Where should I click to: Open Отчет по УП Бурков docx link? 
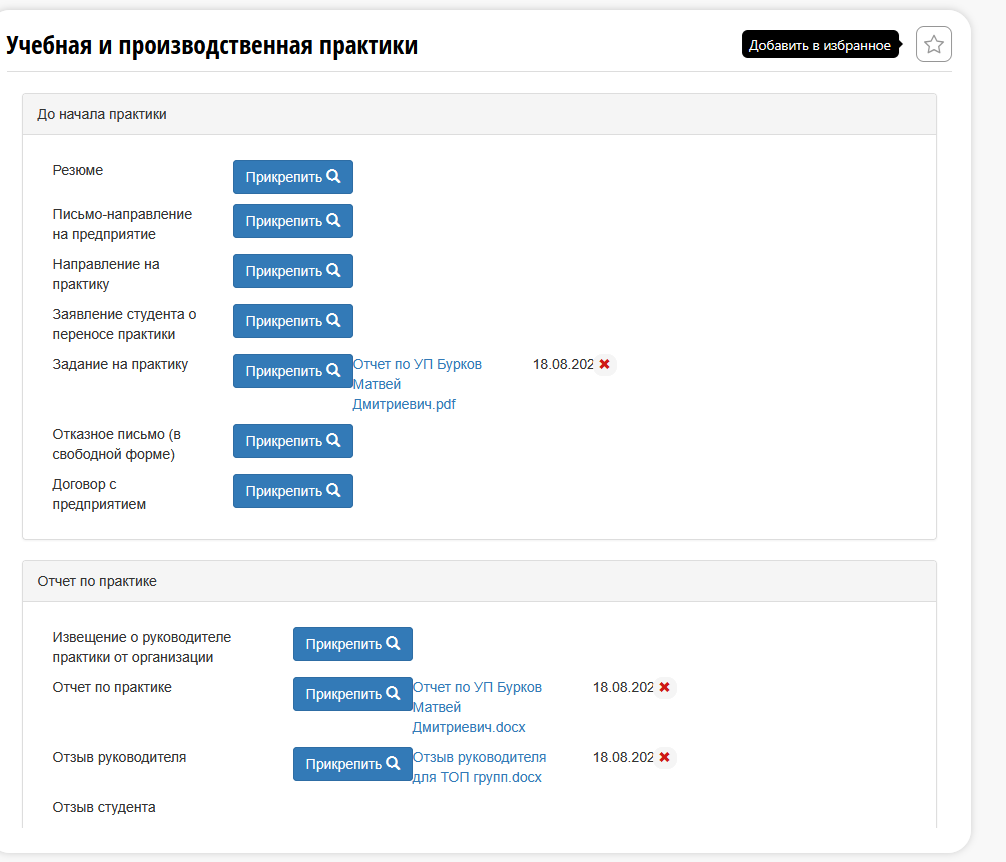click(x=477, y=707)
